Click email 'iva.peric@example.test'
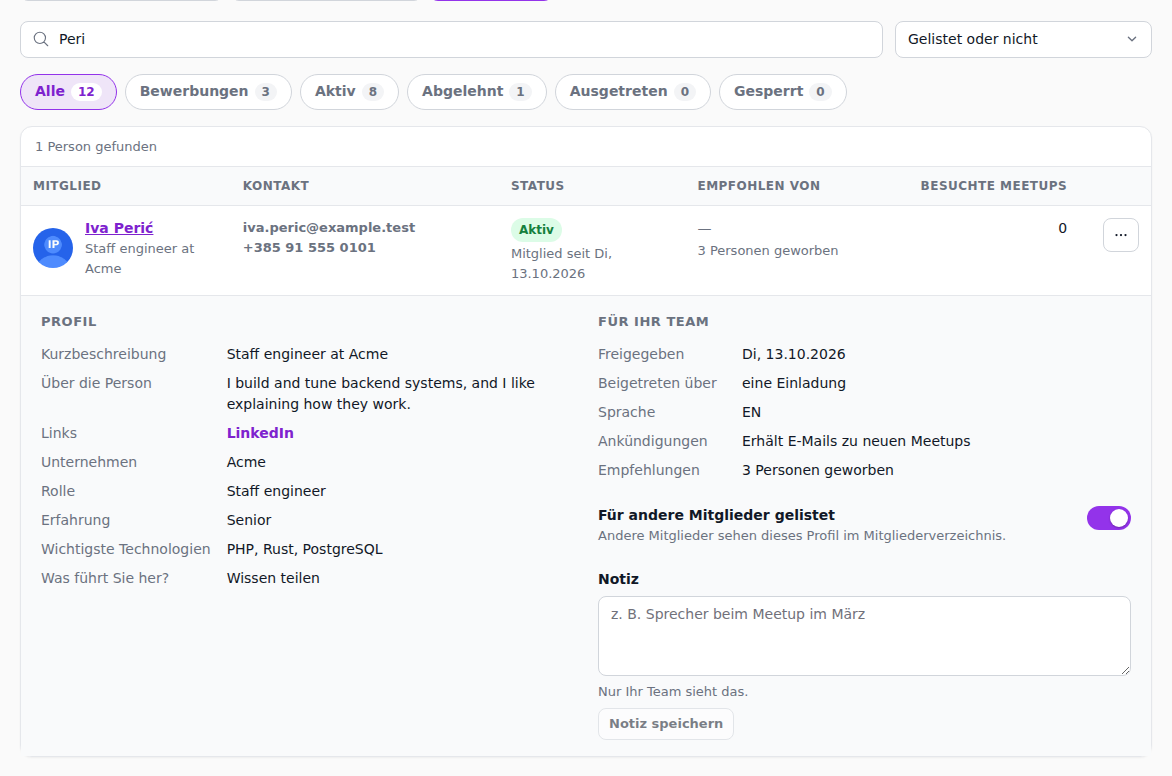 (329, 227)
